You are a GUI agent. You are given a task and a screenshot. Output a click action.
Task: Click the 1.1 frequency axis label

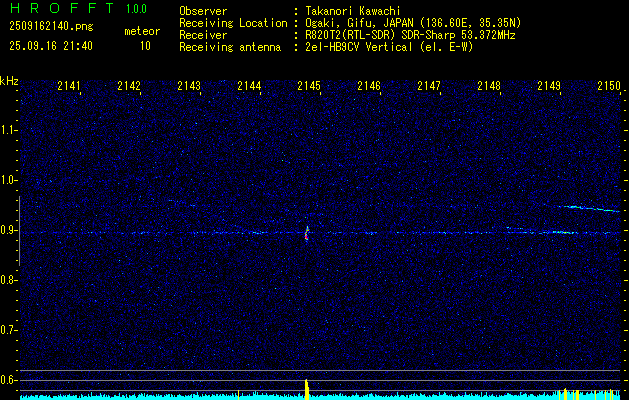(7, 130)
